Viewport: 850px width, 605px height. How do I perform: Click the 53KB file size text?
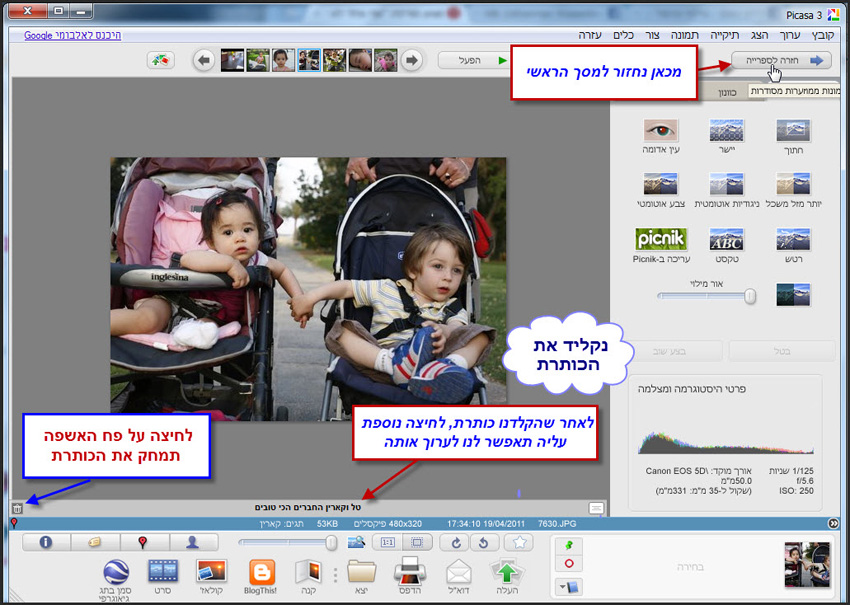(x=327, y=524)
